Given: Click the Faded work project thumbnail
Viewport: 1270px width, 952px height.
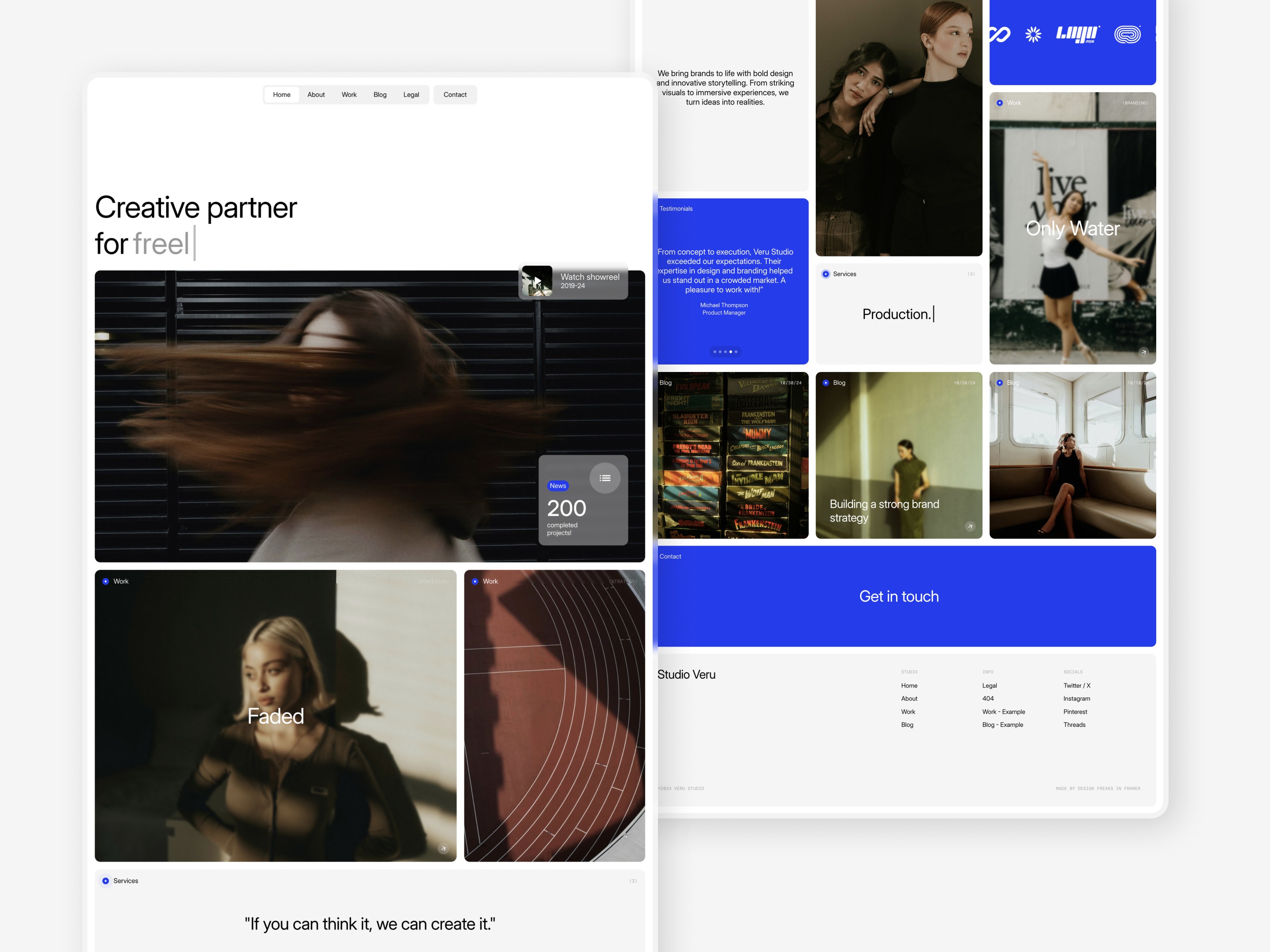Looking at the screenshot, I should (x=276, y=715).
